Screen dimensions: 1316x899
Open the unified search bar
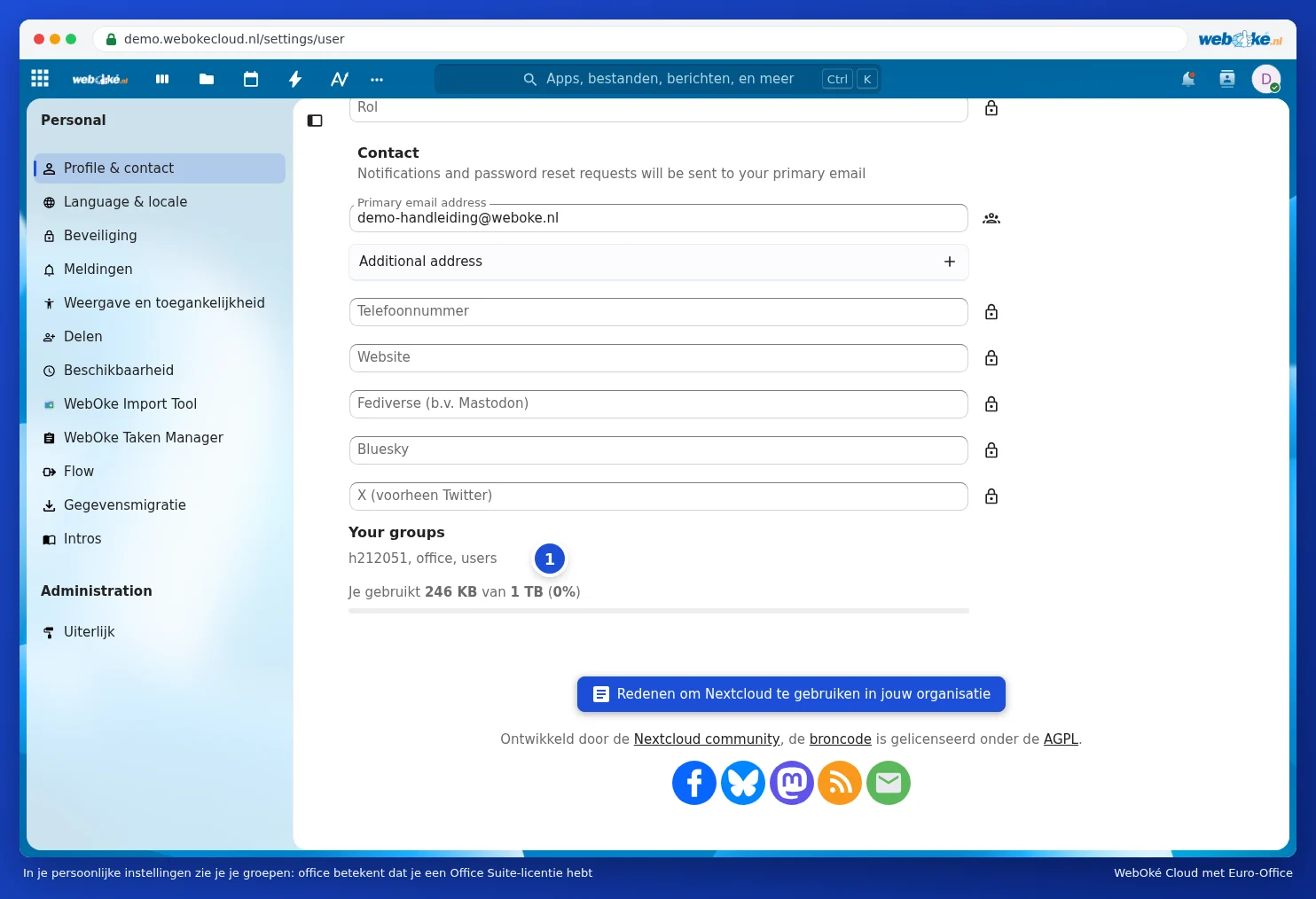tap(658, 79)
